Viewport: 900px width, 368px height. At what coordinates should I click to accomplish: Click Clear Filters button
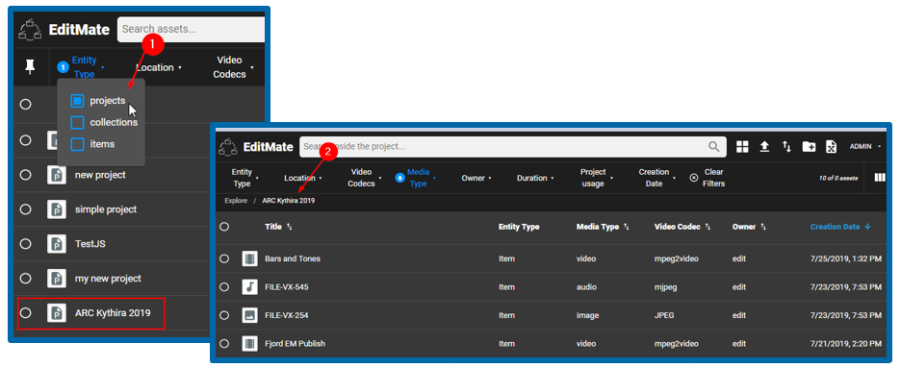click(x=707, y=178)
